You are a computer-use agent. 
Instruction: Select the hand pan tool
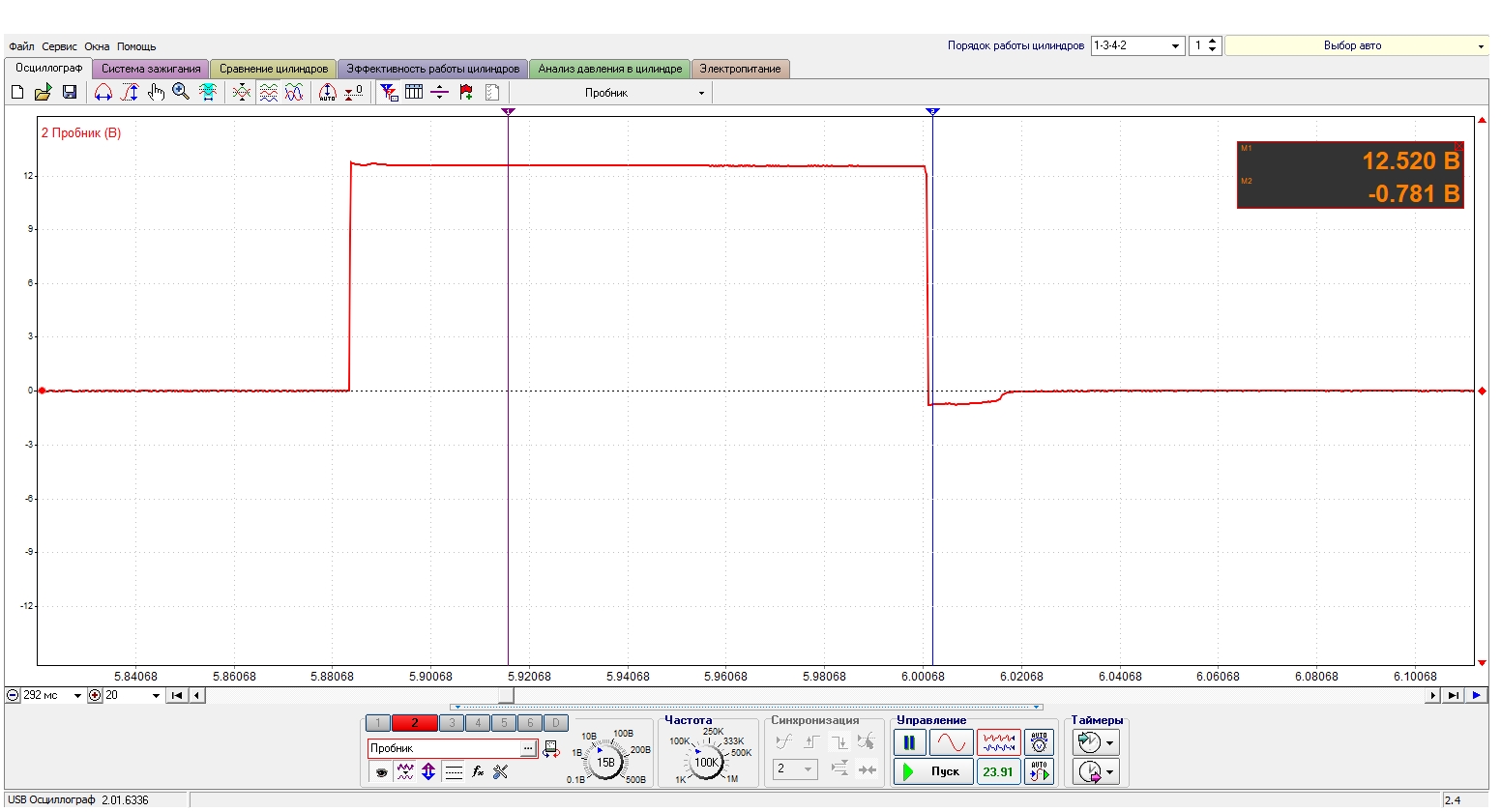coord(156,92)
